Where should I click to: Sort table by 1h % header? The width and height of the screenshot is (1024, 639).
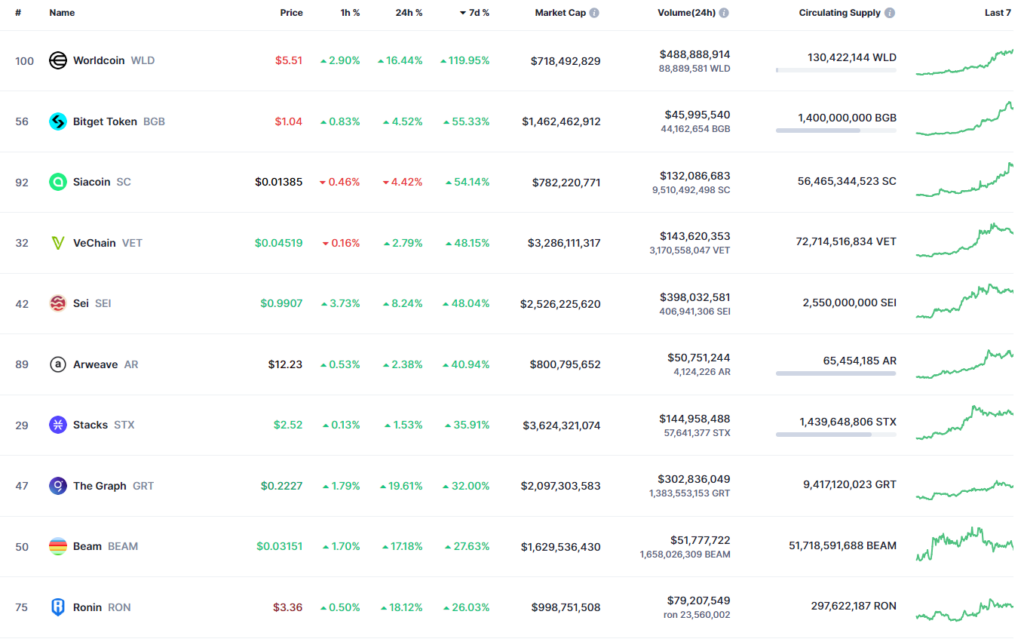(350, 13)
